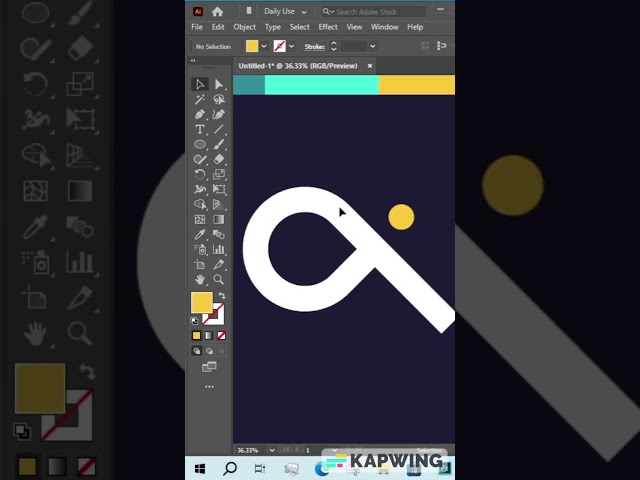The width and height of the screenshot is (640, 480).
Task: Open the View menu
Action: [x=354, y=27]
